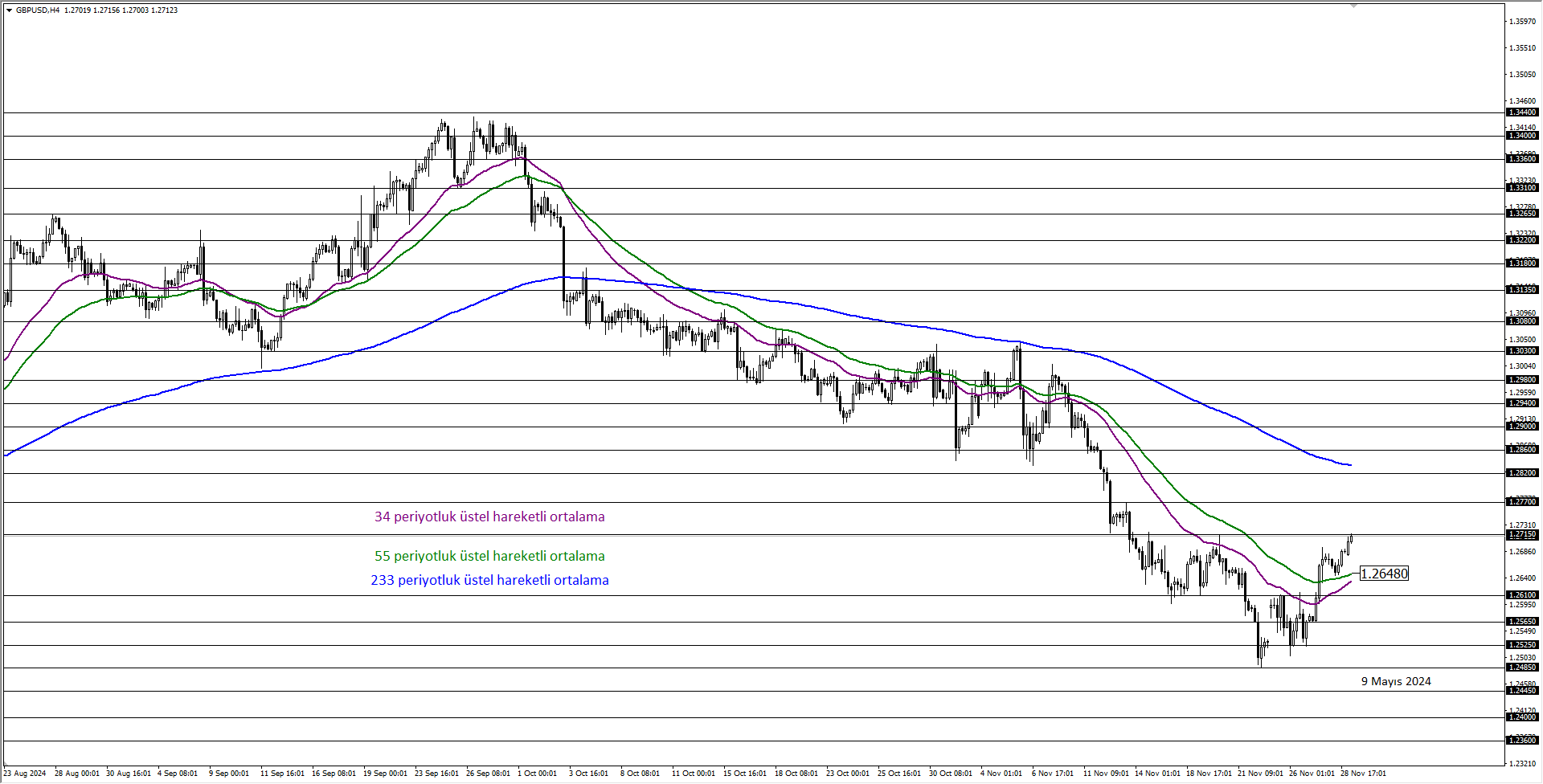
Task: Click the 1.32650 price level tag
Action: click(x=1522, y=214)
